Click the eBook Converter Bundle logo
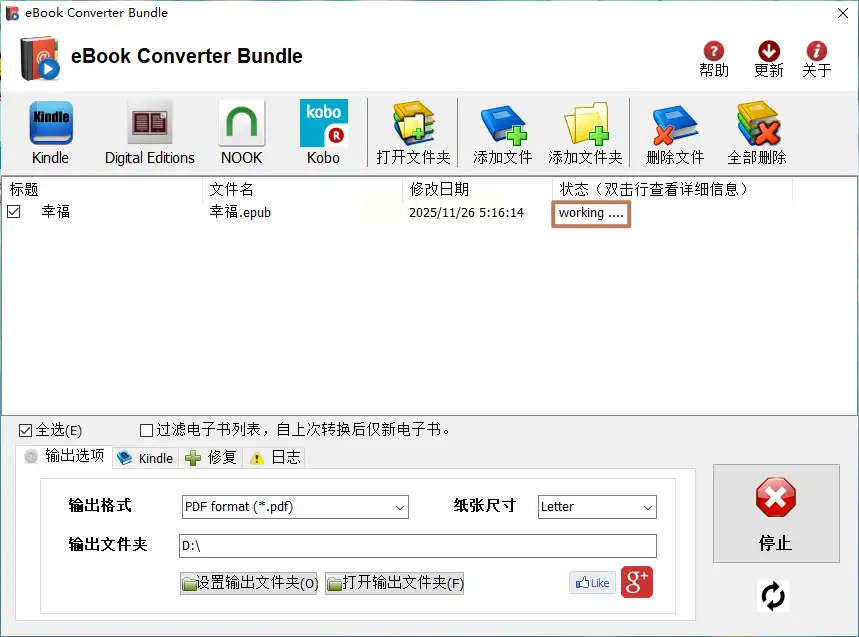 [39, 58]
